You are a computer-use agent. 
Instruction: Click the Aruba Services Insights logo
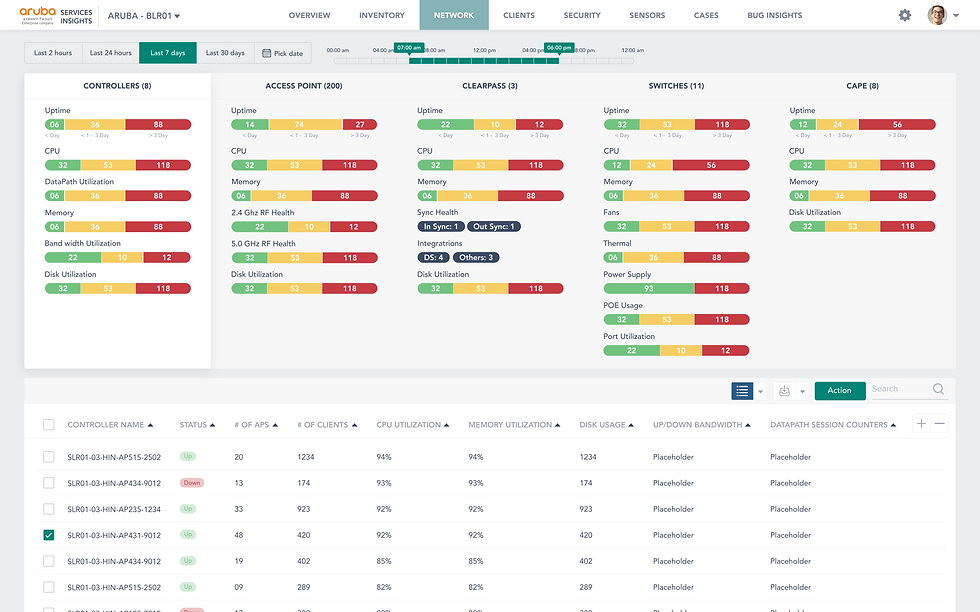(x=56, y=16)
